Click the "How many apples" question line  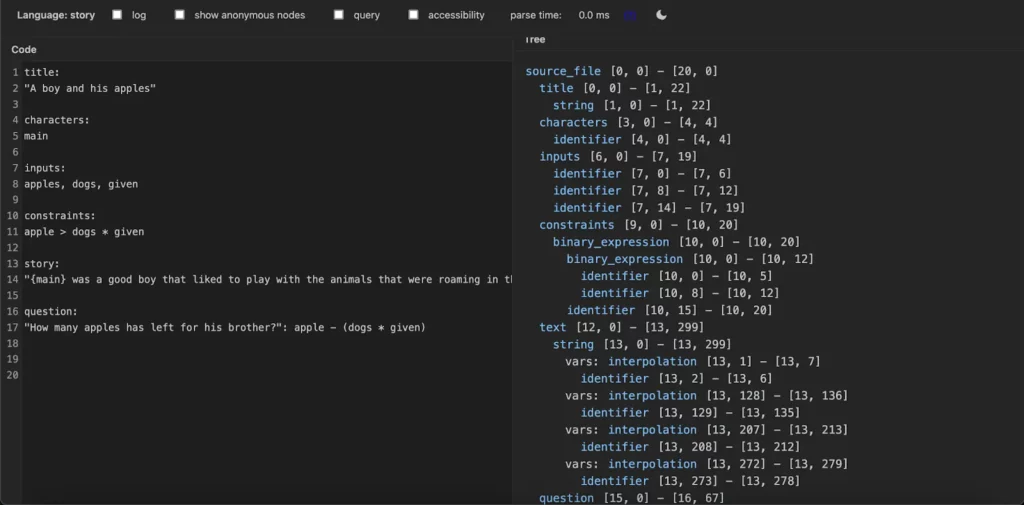[225, 327]
